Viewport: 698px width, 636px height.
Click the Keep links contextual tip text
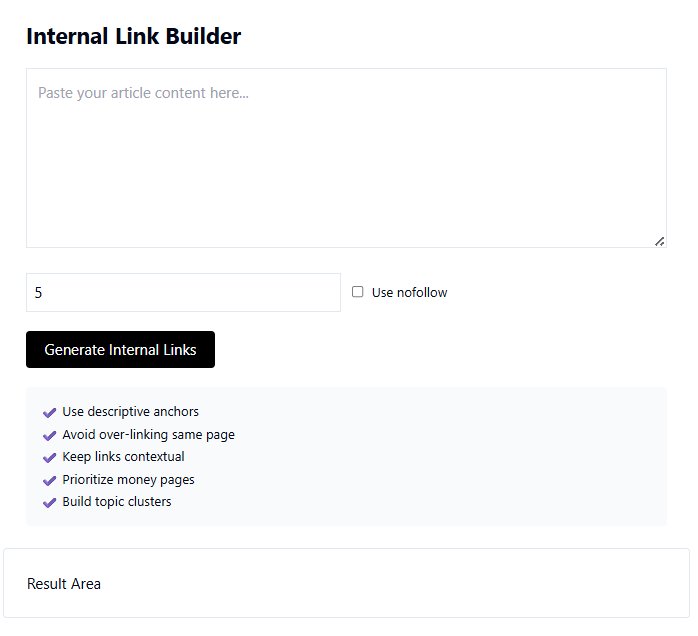(x=123, y=457)
